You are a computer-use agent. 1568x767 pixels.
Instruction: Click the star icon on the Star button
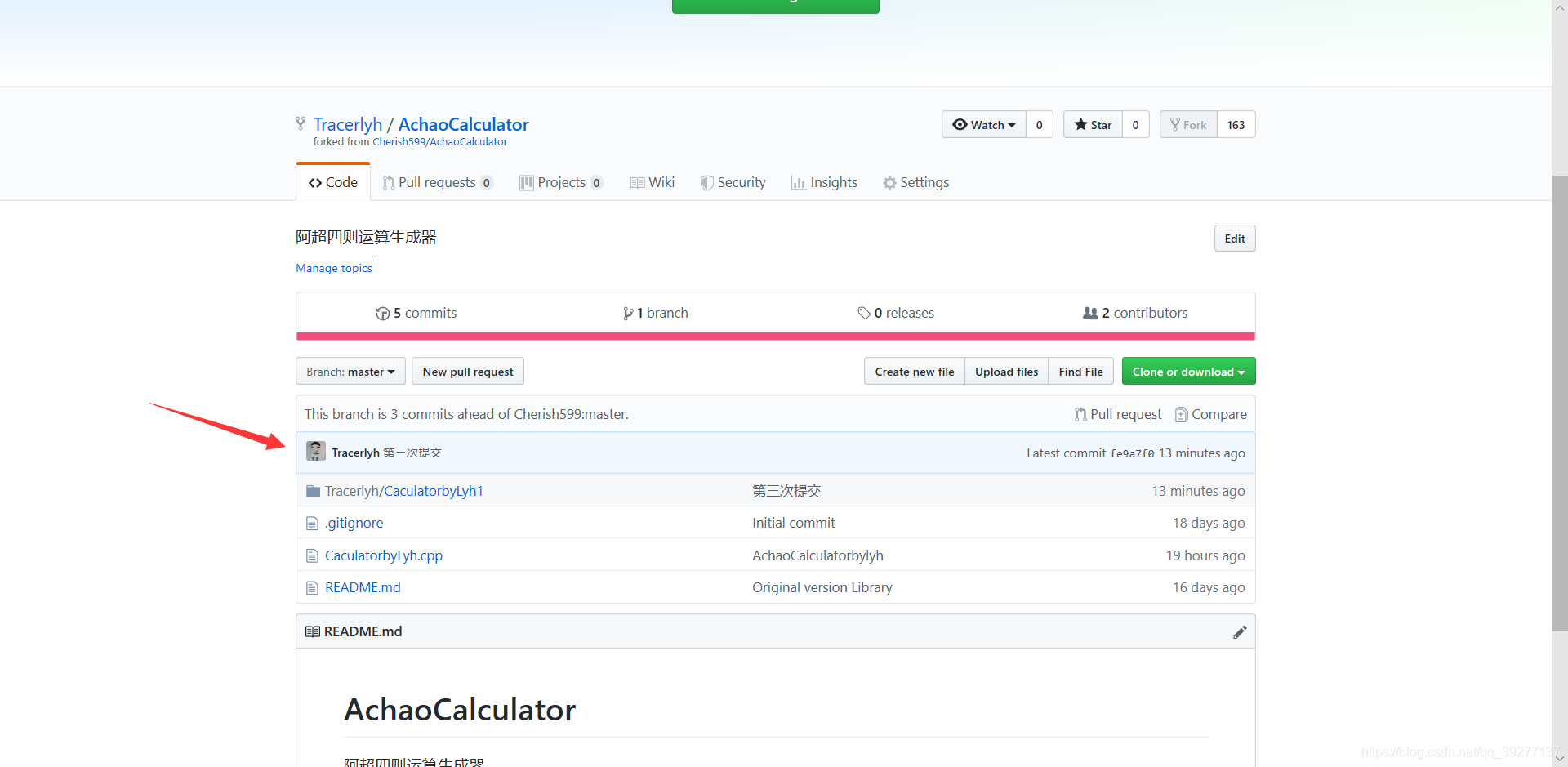(1080, 124)
